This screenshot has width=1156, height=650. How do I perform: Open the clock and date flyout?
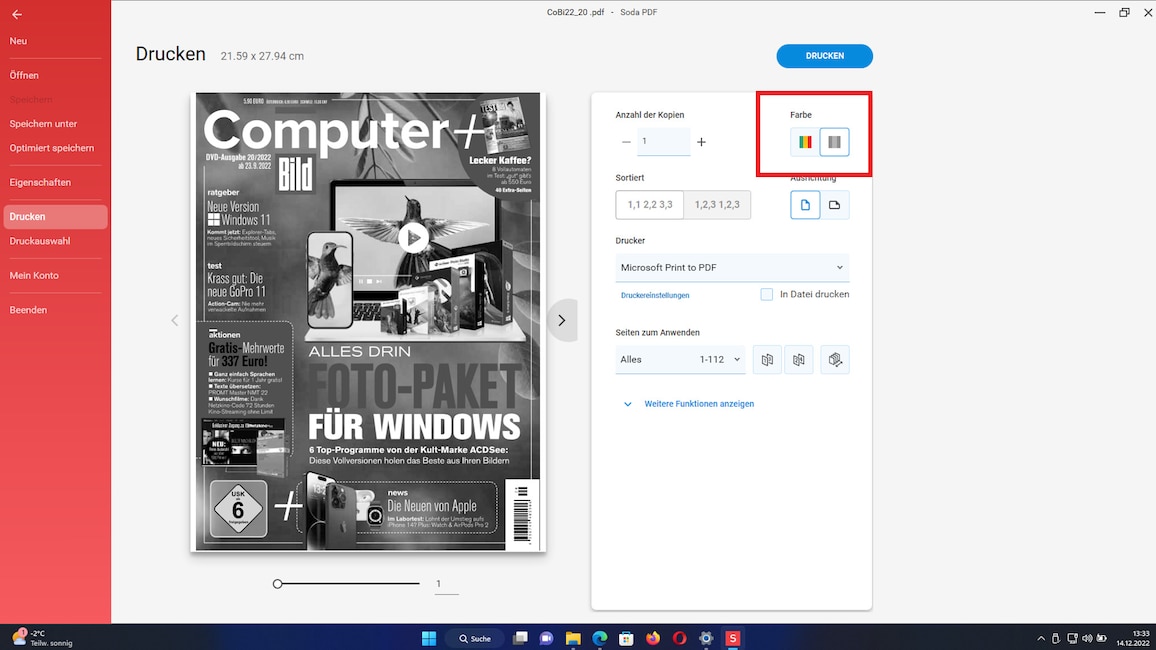[1133, 638]
